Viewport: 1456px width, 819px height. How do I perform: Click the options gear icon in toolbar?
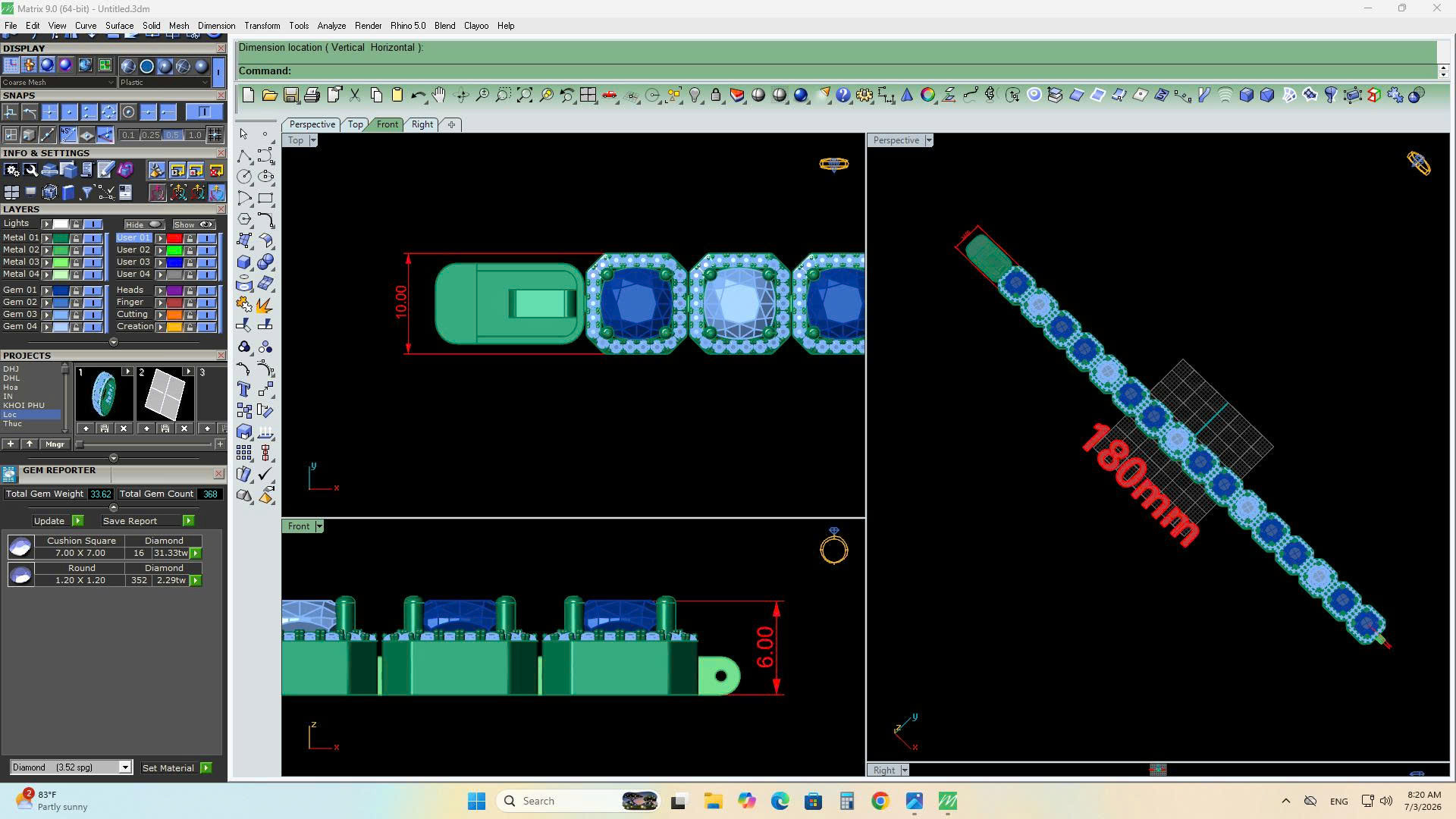864,95
